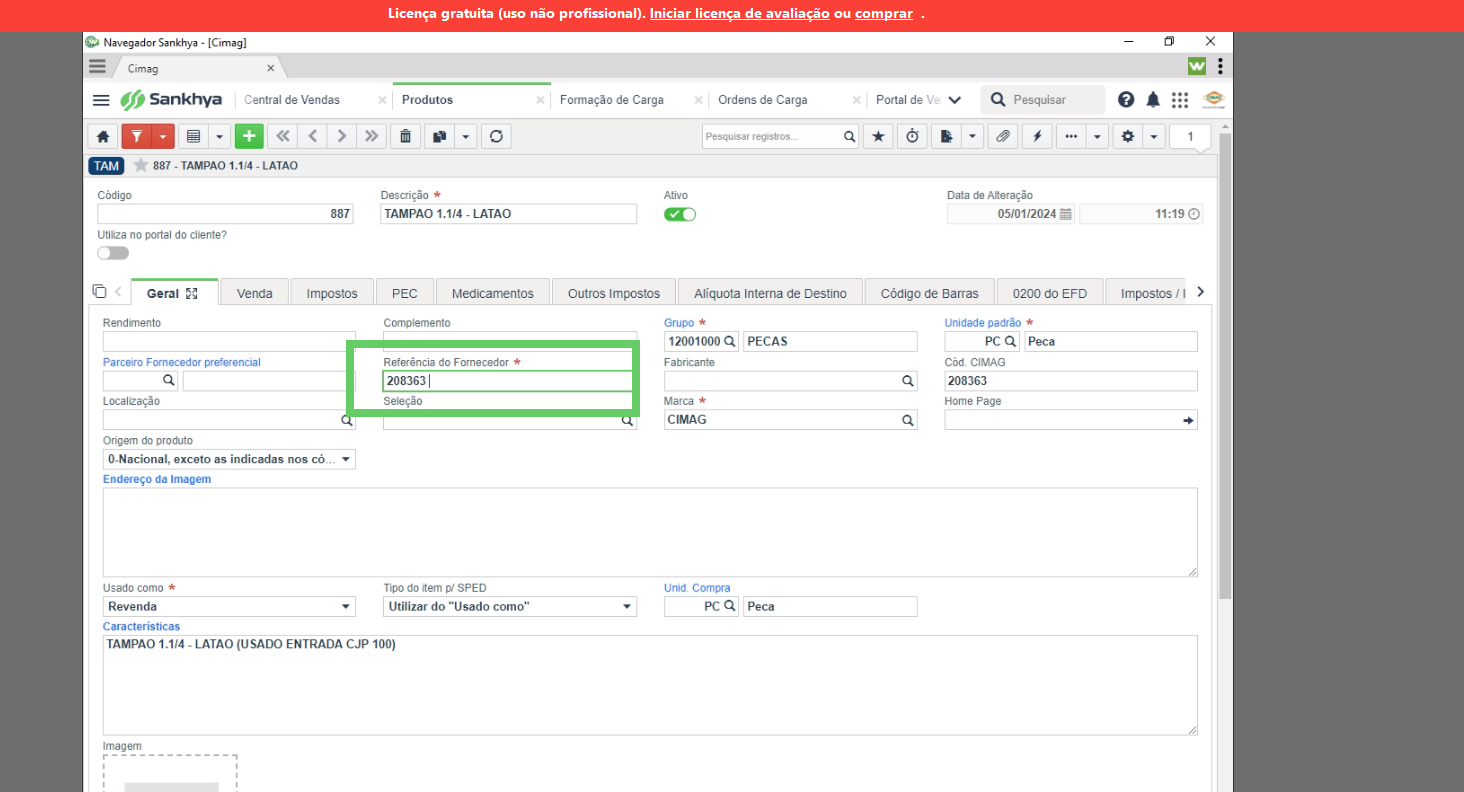
Task: Open the Impostos tab
Action: [332, 293]
